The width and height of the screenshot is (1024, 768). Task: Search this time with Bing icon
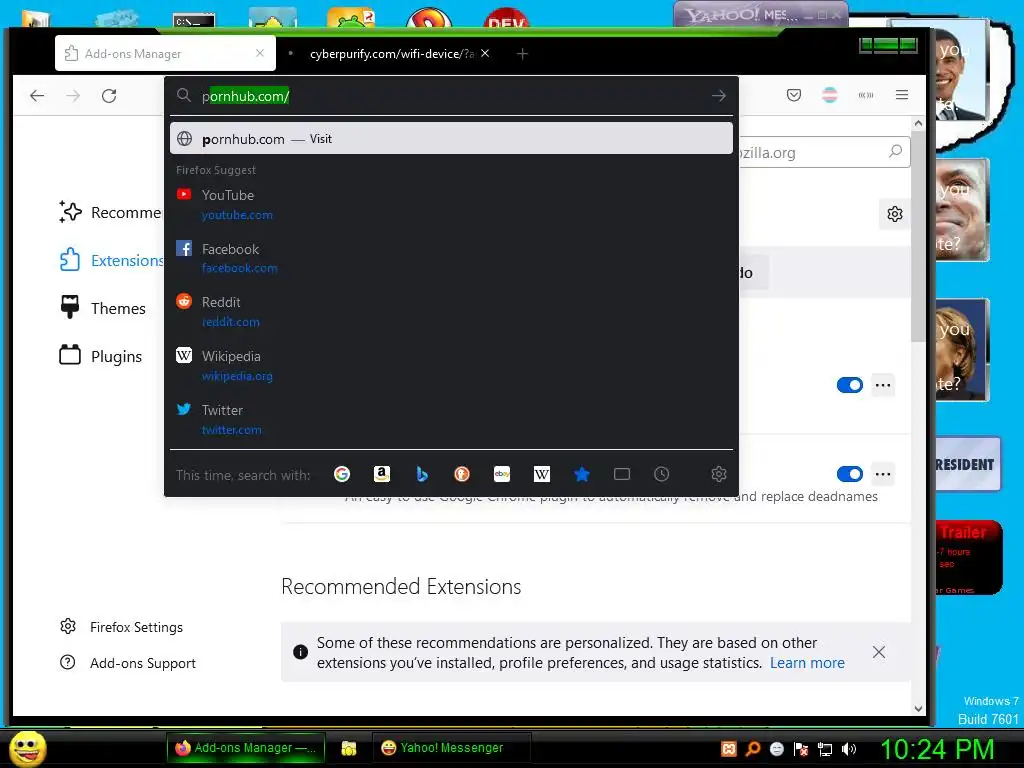422,474
